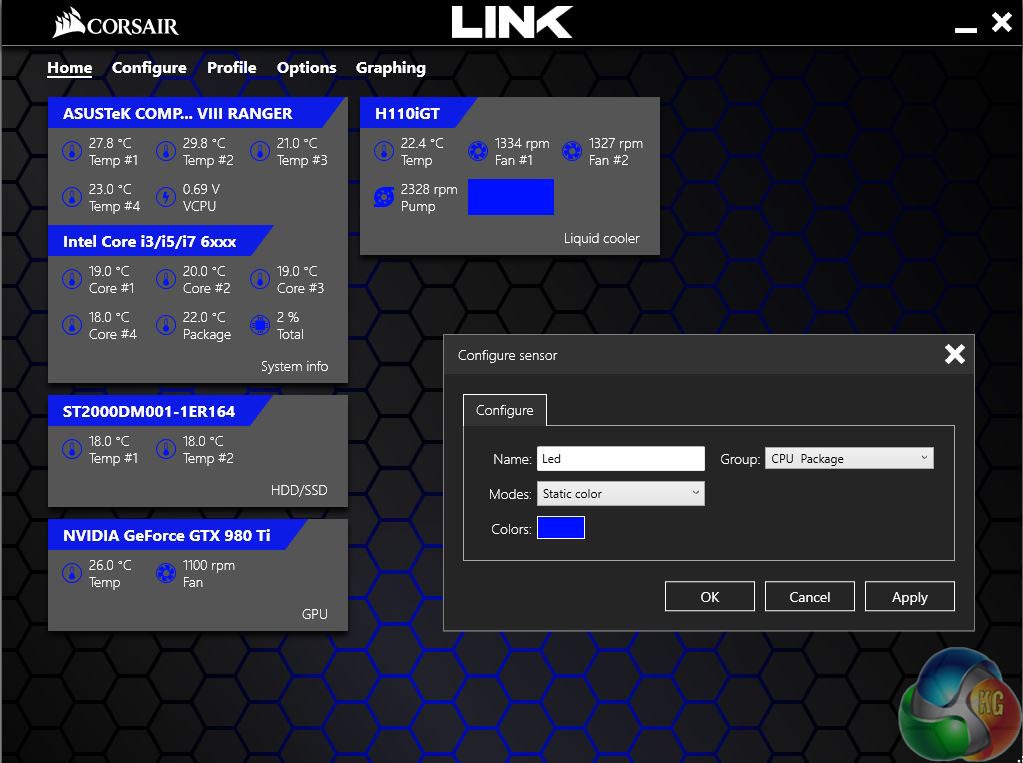1023x763 pixels.
Task: Select the CPU Total load chip icon
Action: [x=260, y=325]
